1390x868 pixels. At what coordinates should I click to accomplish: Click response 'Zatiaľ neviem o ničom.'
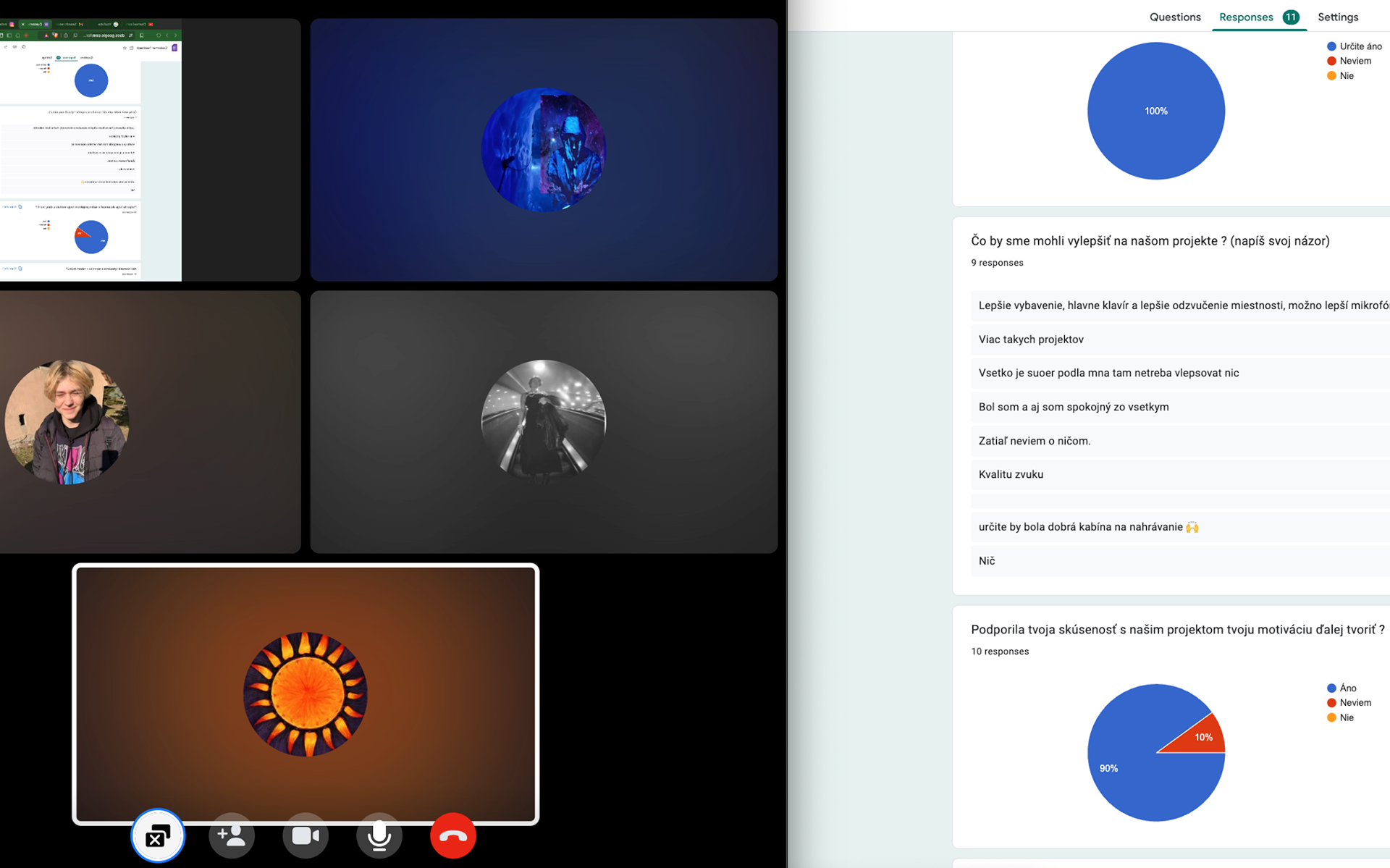tap(1180, 441)
